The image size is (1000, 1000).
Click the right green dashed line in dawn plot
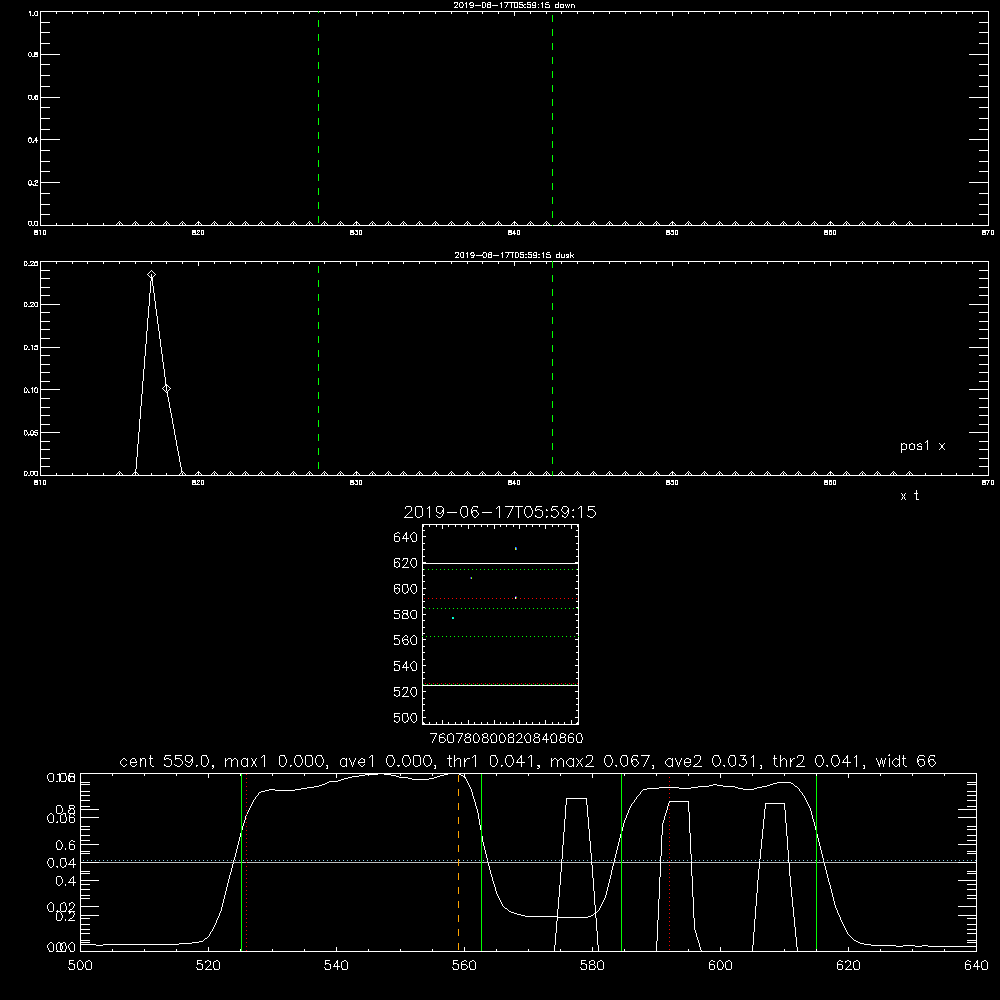552,118
